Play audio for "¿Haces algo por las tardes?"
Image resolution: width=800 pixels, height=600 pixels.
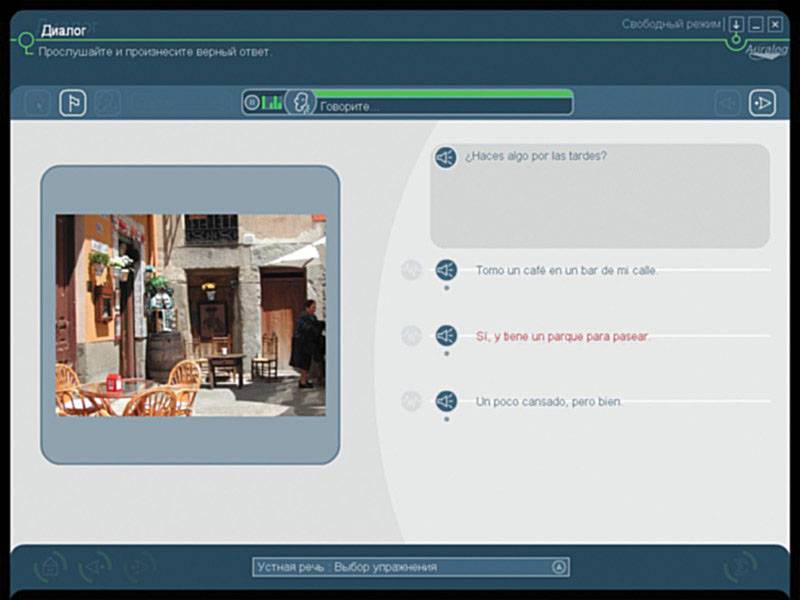[x=445, y=157]
